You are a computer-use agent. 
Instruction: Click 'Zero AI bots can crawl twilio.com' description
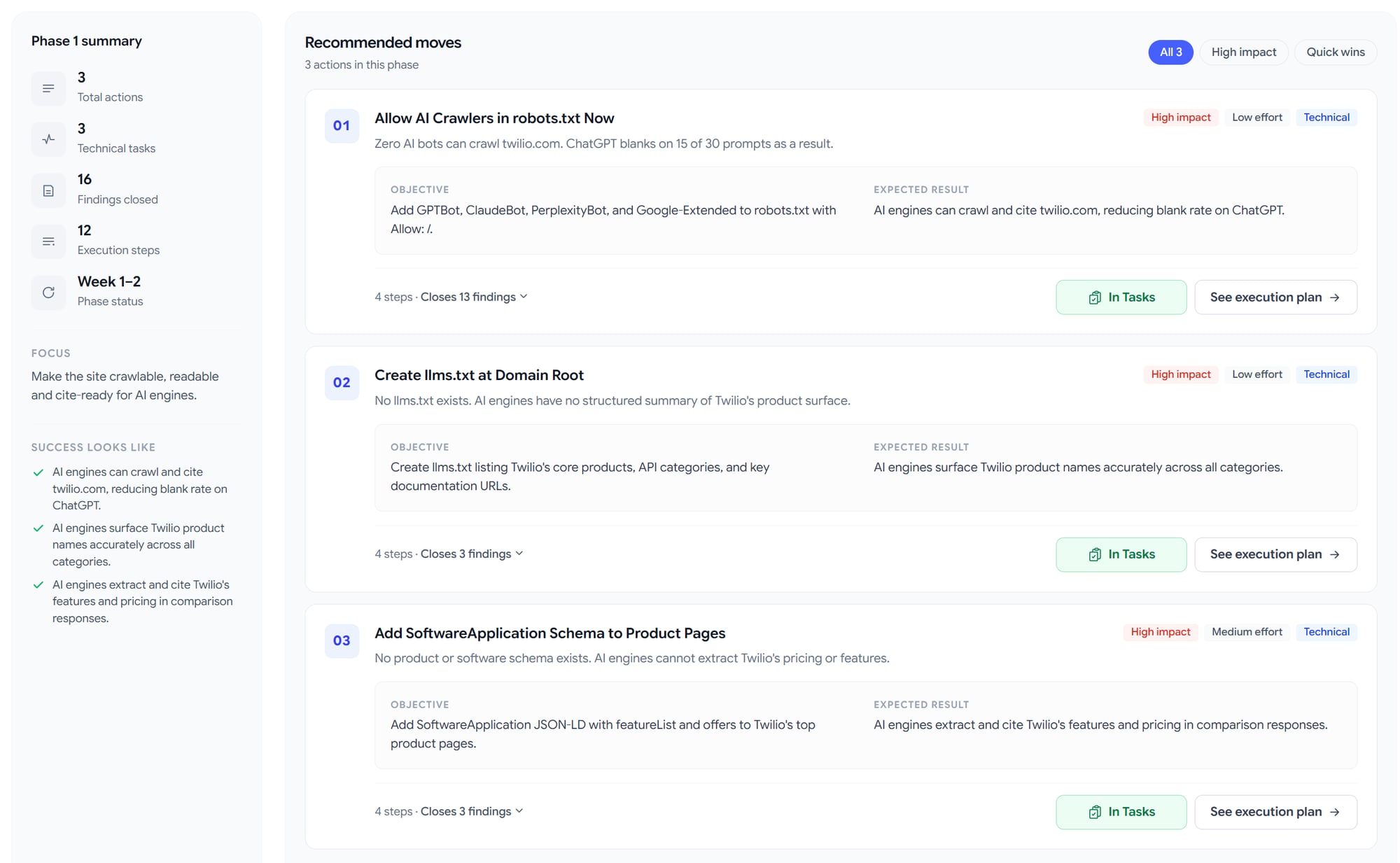[603, 144]
